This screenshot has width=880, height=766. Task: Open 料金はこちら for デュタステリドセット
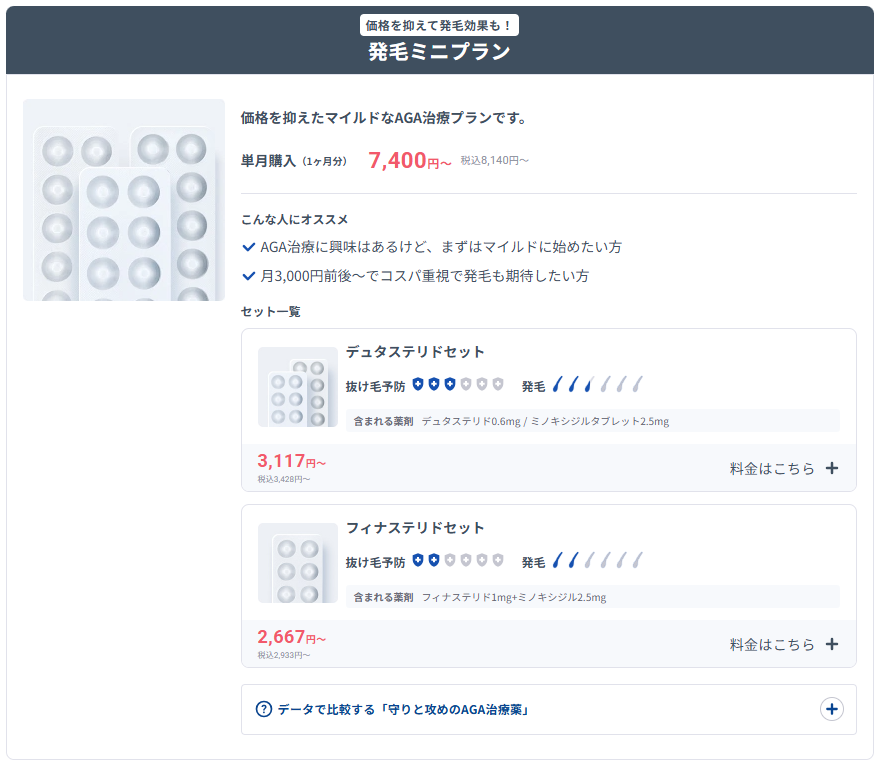pyautogui.click(x=772, y=468)
